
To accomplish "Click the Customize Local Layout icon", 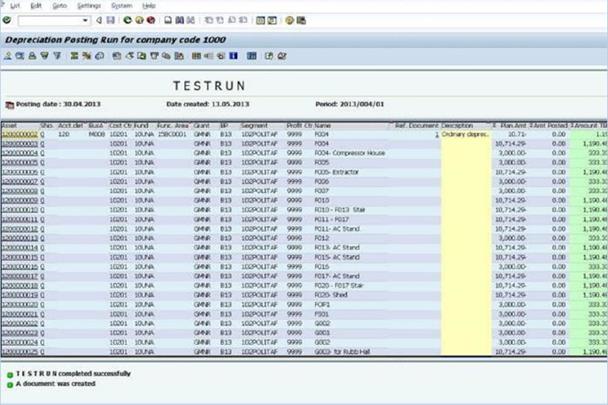I will pos(301,20).
